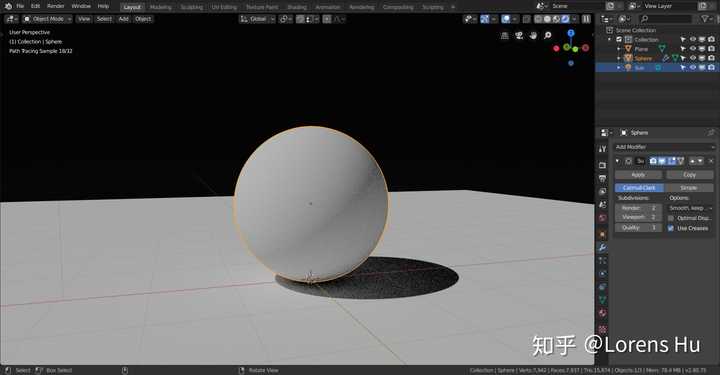The height and width of the screenshot is (375, 720).
Task: Open the Global transform orientation dropdown
Action: pos(257,19)
